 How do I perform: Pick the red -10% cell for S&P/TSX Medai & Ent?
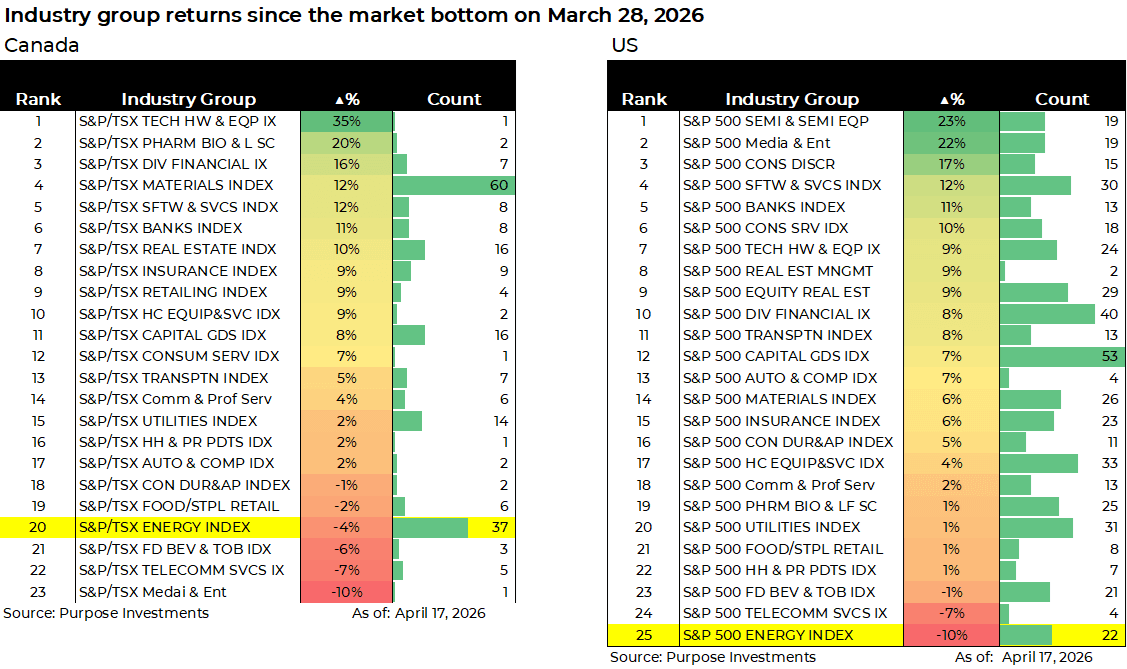point(346,591)
